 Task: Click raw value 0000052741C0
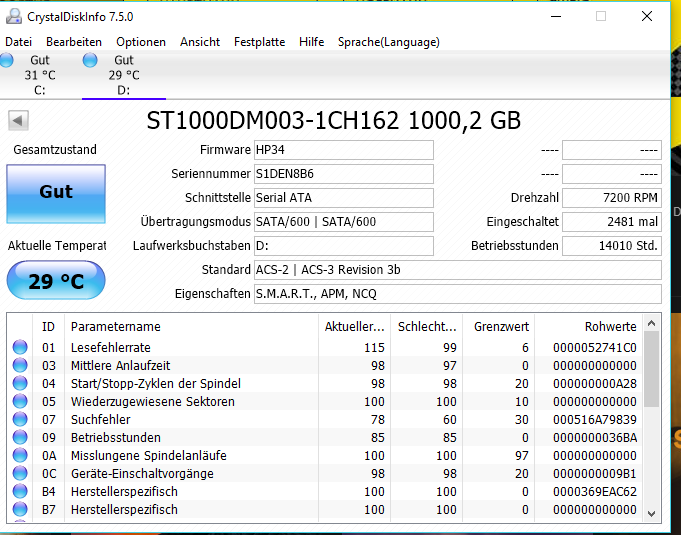[x=595, y=347]
